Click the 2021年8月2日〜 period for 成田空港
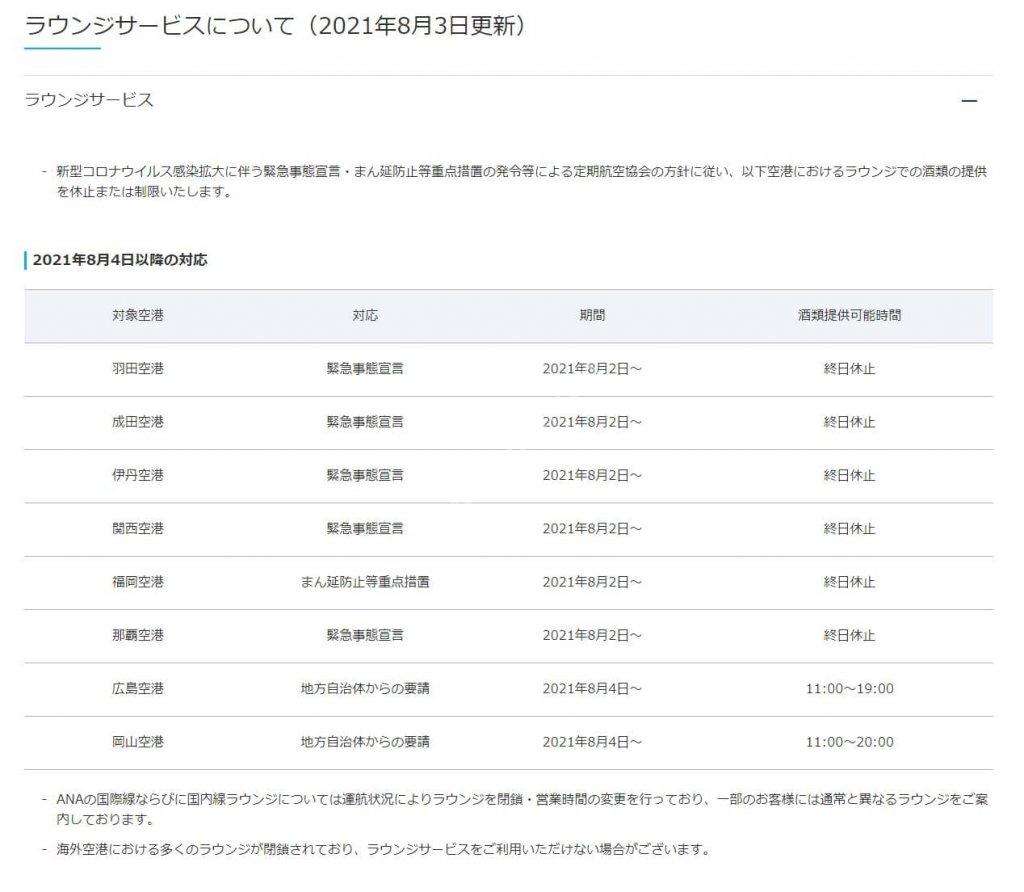The image size is (1024, 892). (592, 422)
